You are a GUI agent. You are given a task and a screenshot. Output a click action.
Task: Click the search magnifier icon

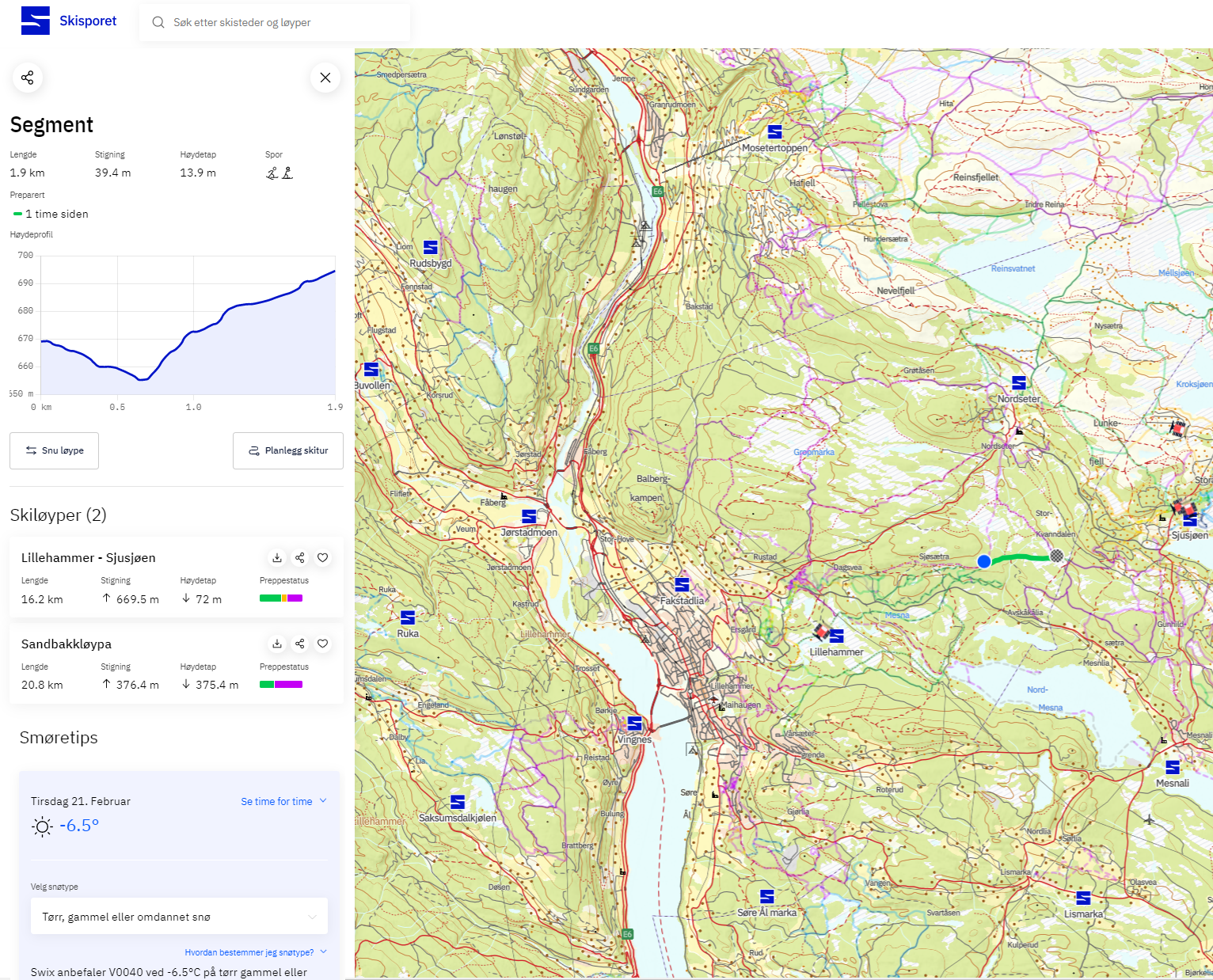pyautogui.click(x=158, y=22)
